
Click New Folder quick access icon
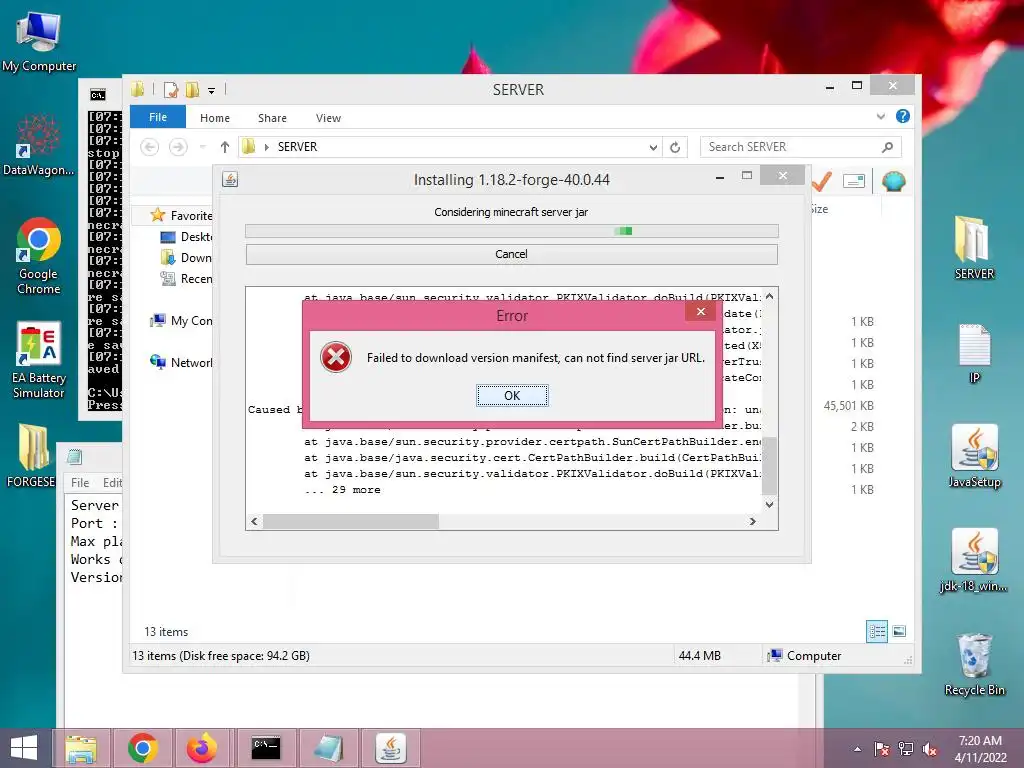click(193, 89)
